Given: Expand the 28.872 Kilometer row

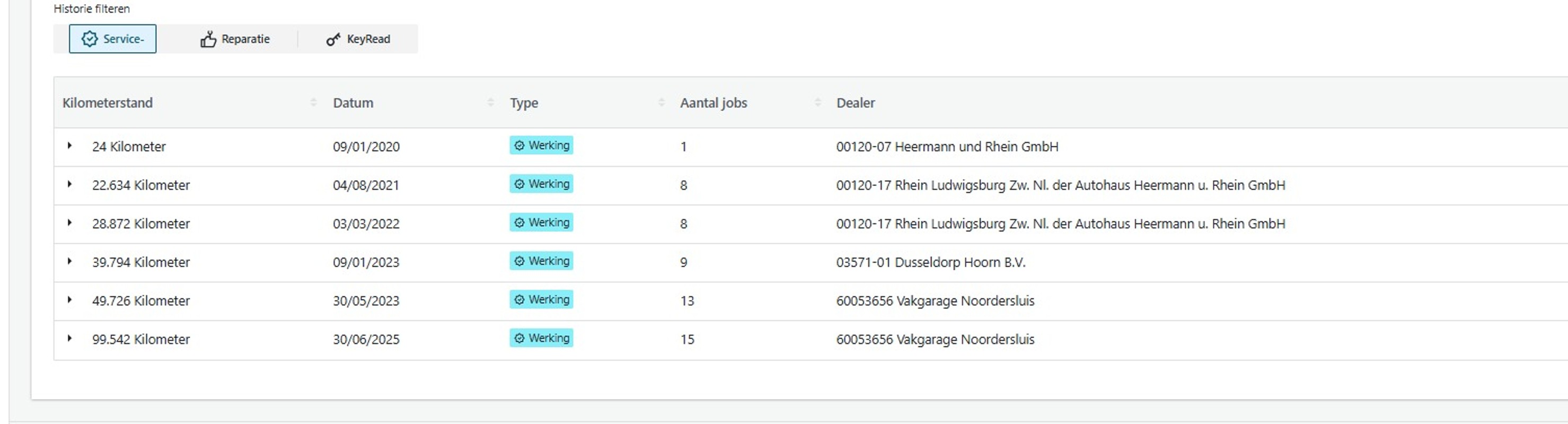Looking at the screenshot, I should (69, 223).
